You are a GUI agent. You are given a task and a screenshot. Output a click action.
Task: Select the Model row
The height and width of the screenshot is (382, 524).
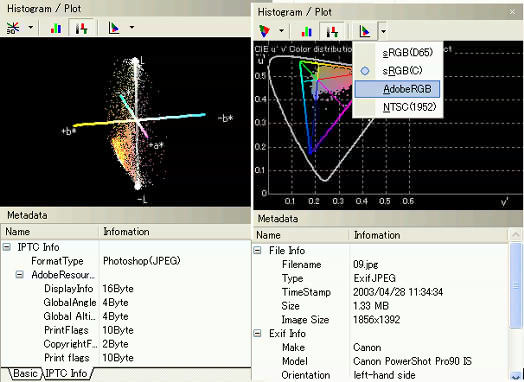[381, 361]
